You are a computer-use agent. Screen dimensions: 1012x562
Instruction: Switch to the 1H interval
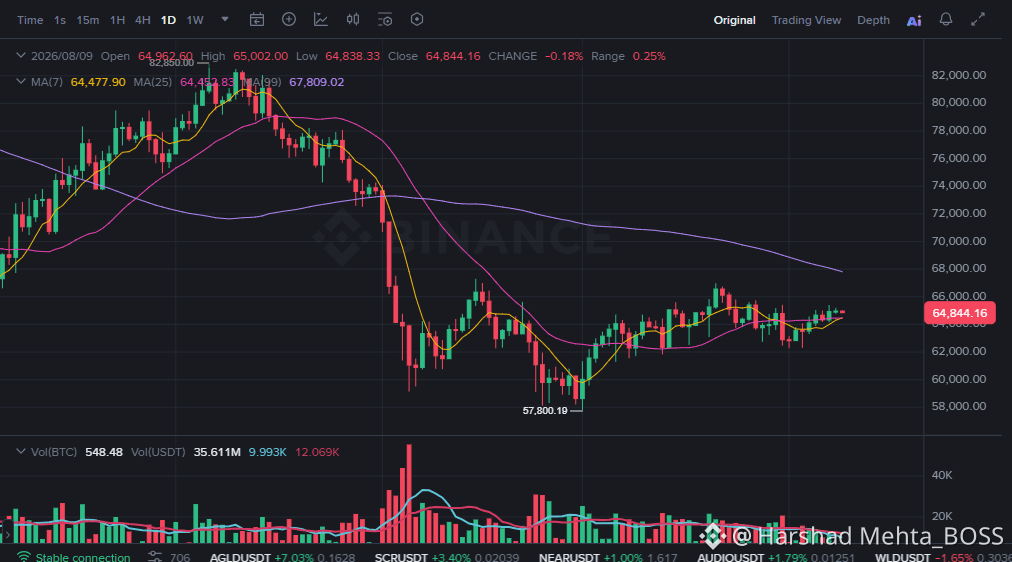click(x=117, y=20)
